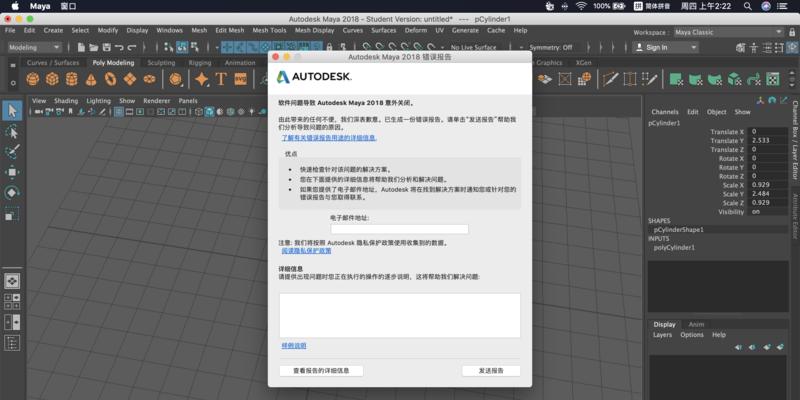Click the Save Scene floppy icon
Viewport: 800px width, 400px height.
[x=107, y=47]
